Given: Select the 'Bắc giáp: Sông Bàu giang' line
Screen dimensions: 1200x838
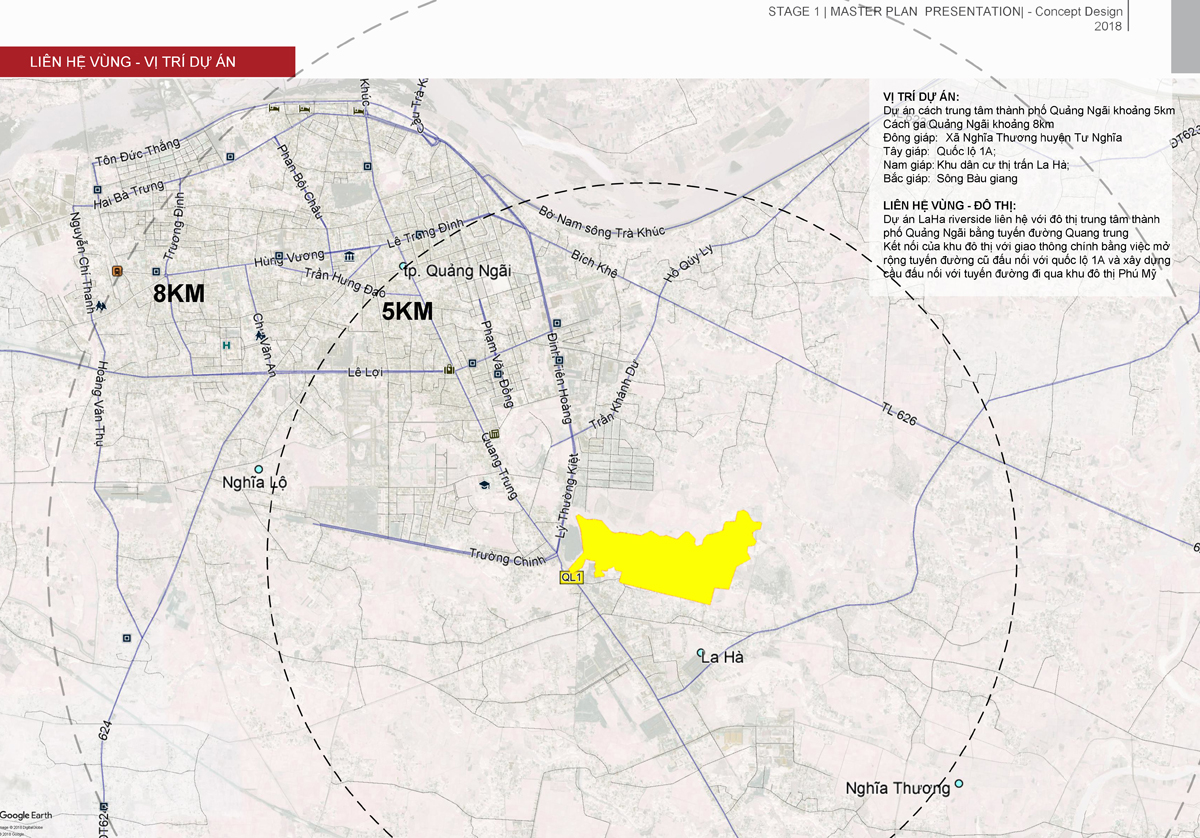Looking at the screenshot, I should (950, 178).
